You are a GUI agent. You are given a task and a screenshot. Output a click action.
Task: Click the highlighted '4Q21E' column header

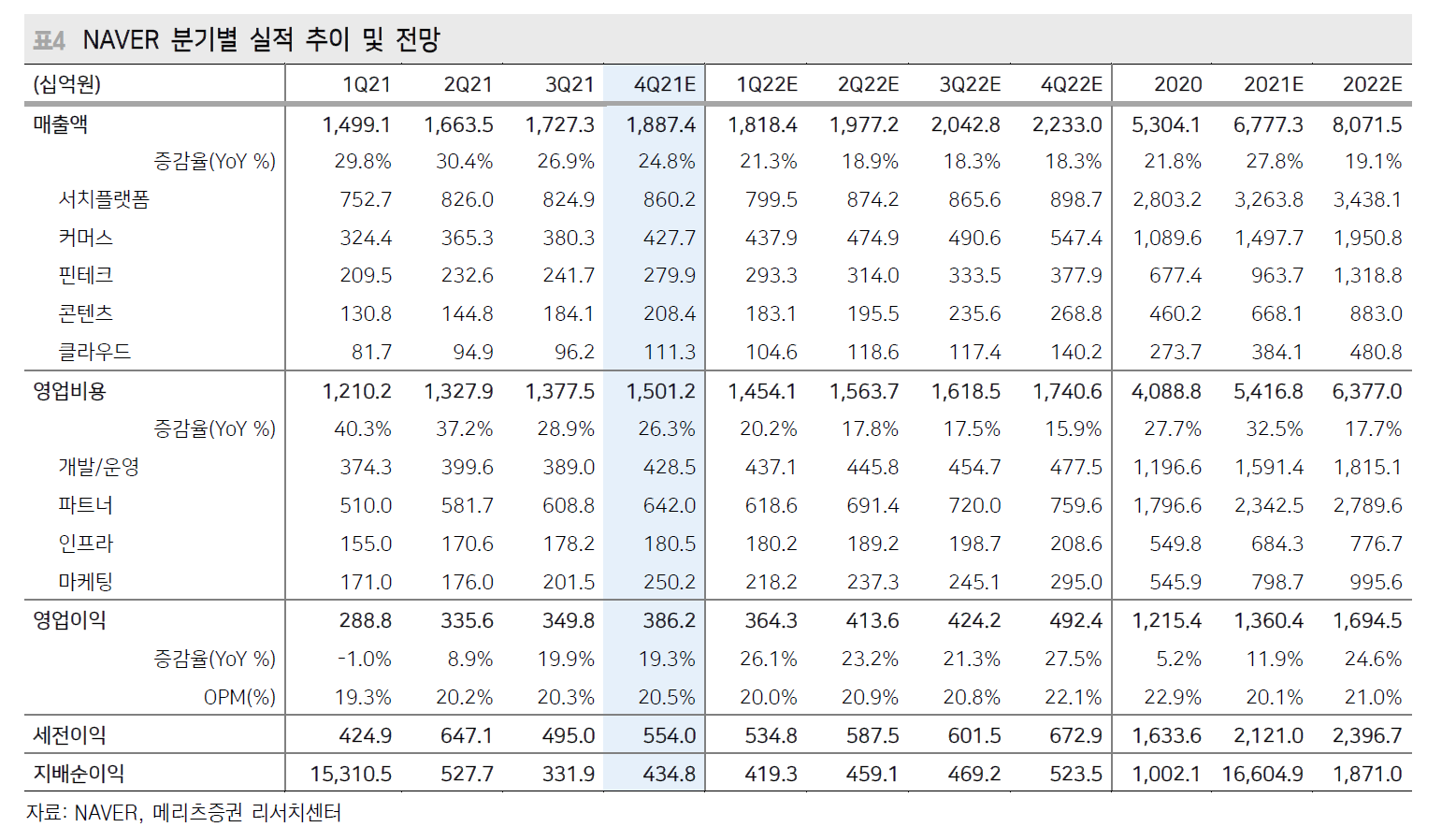click(665, 84)
